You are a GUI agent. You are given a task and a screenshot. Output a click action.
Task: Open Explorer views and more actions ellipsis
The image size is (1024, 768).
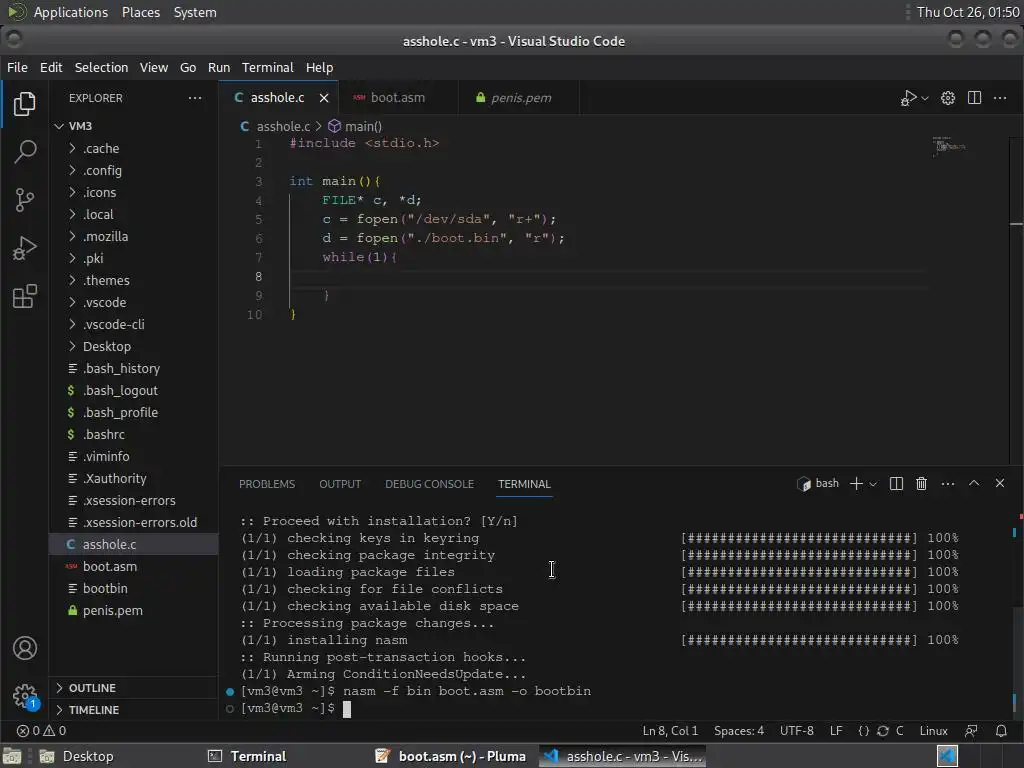(x=195, y=98)
